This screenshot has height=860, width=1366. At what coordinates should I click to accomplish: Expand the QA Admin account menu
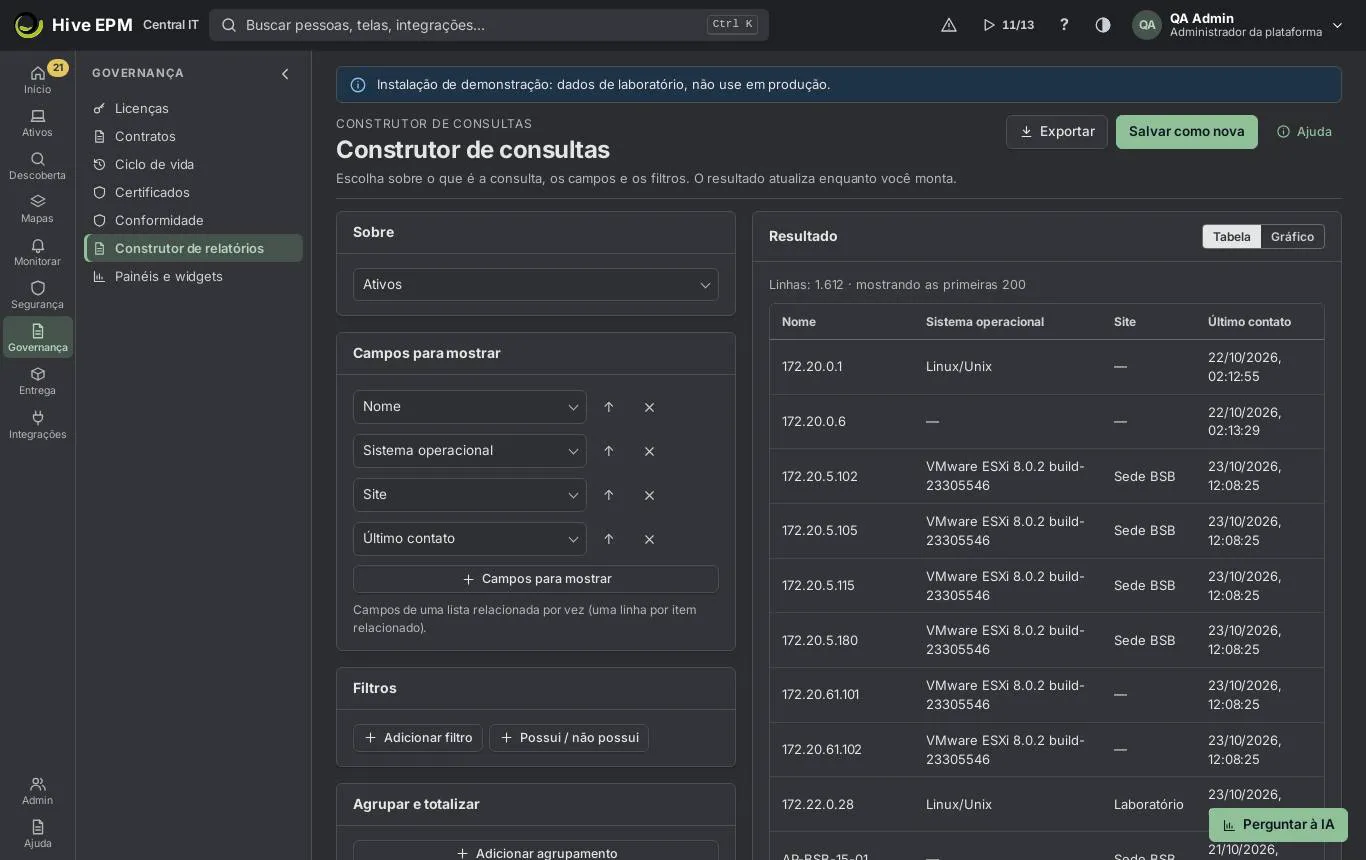[x=1238, y=25]
